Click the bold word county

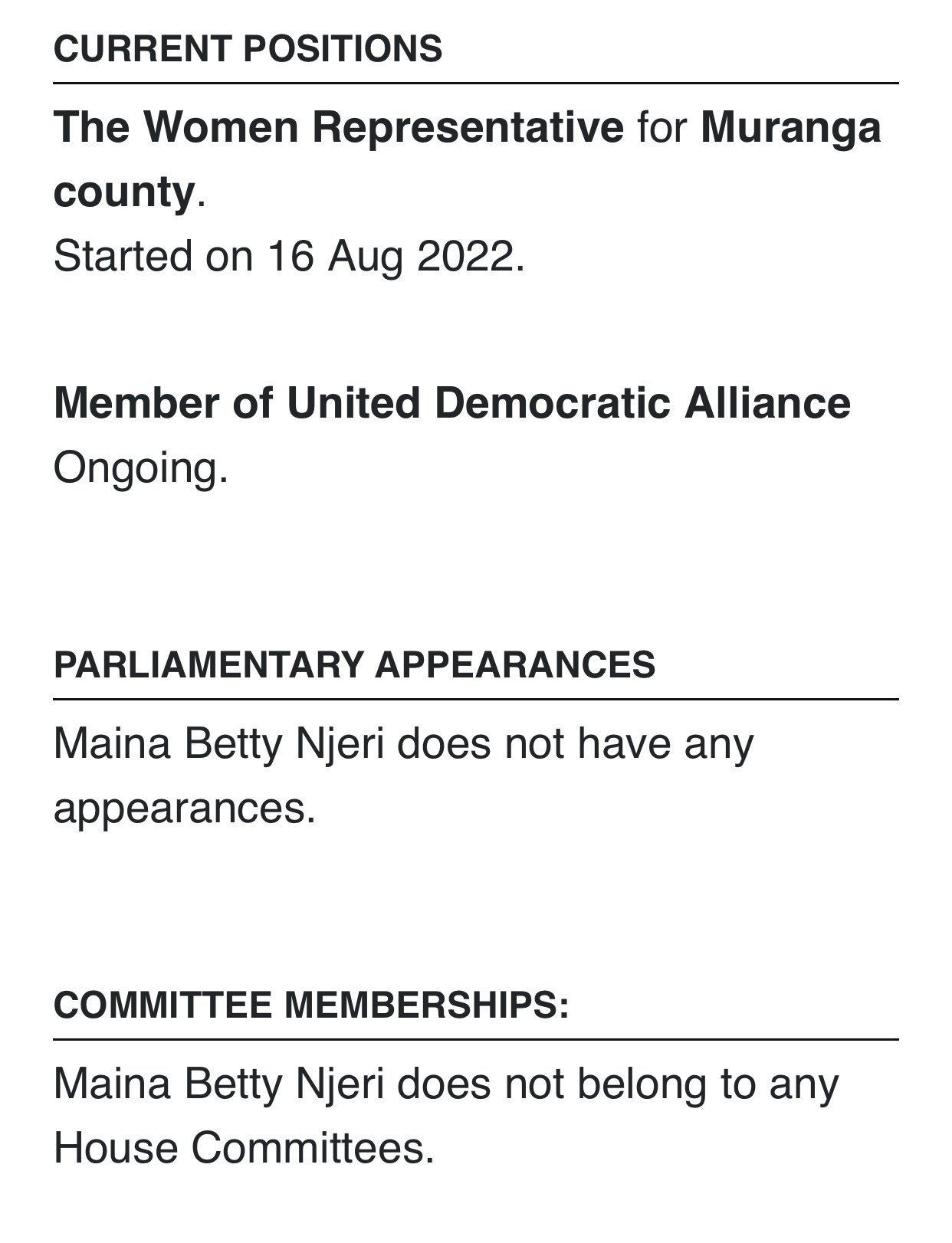pos(123,192)
